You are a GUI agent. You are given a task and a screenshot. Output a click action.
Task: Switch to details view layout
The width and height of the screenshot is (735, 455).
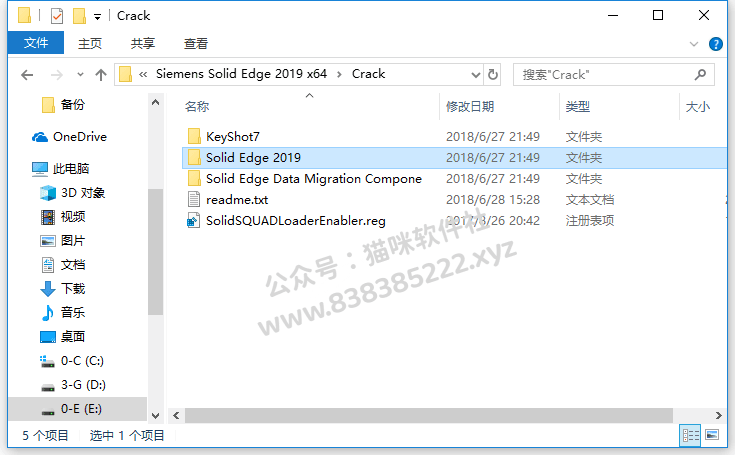[690, 435]
